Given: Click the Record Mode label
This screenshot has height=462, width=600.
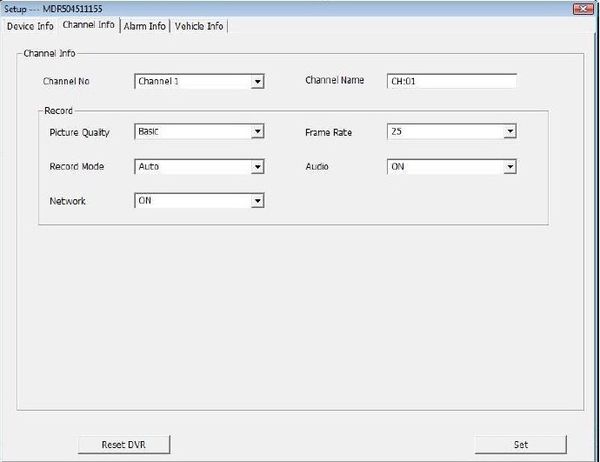Looking at the screenshot, I should point(76,167).
